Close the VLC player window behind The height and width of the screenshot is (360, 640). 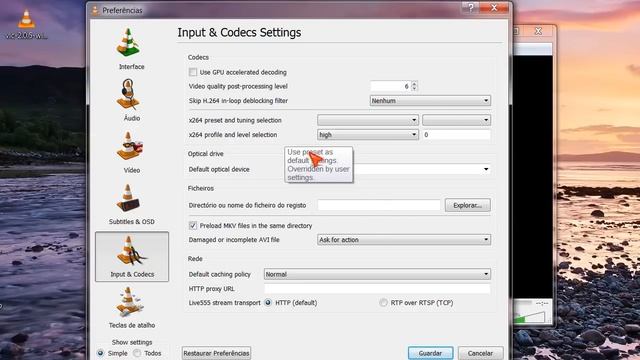[538, 31]
